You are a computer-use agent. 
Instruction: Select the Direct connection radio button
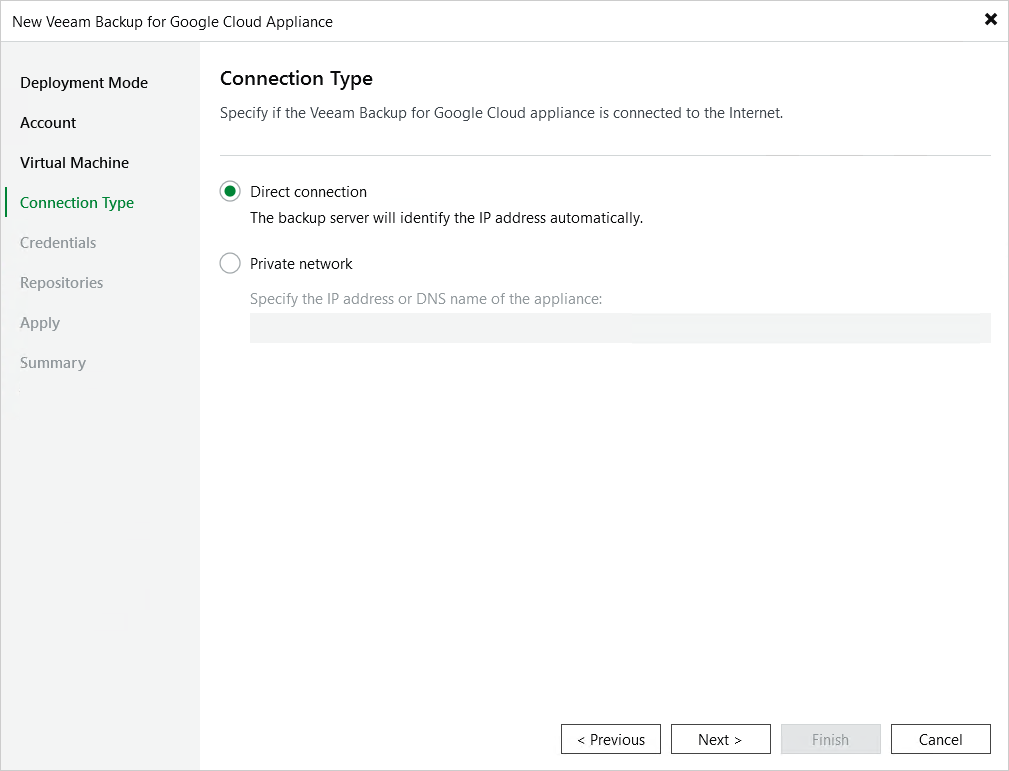click(230, 192)
